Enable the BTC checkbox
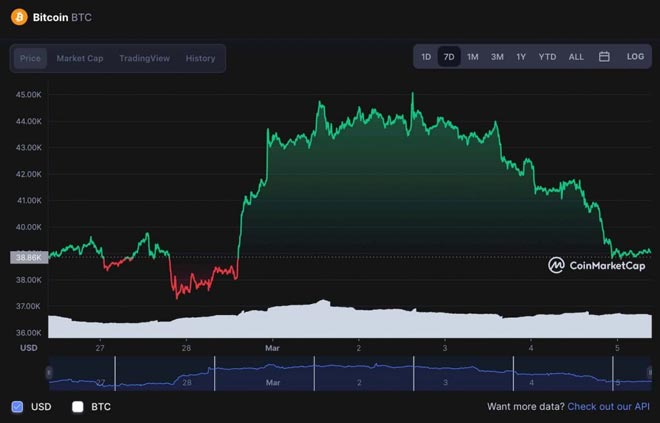 (x=78, y=407)
